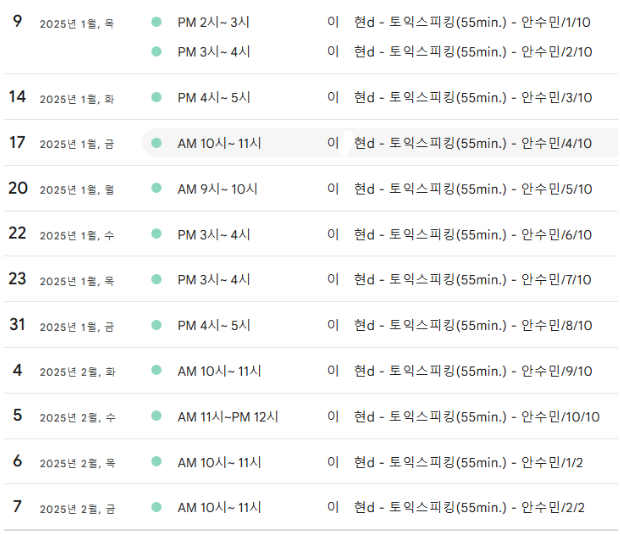Select date number 31 of January
The height and width of the screenshot is (534, 620).
coord(17,325)
